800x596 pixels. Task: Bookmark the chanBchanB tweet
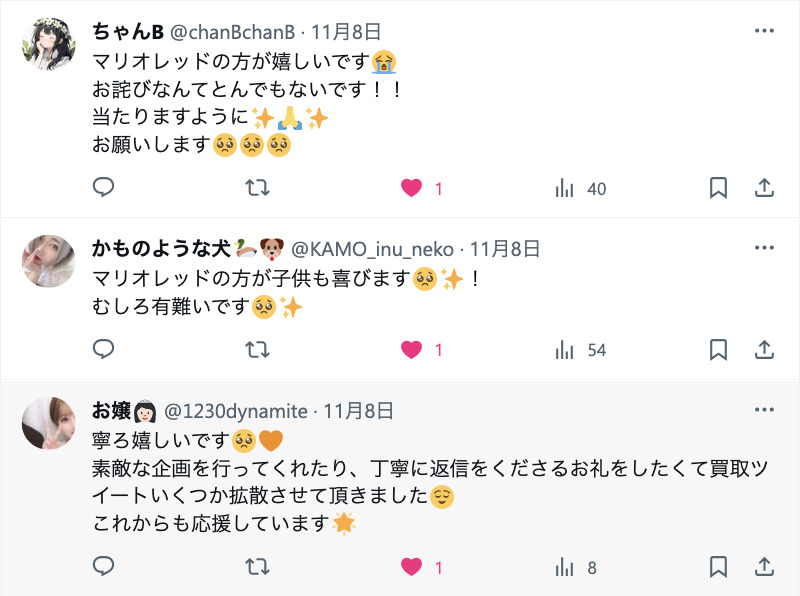[x=718, y=188]
